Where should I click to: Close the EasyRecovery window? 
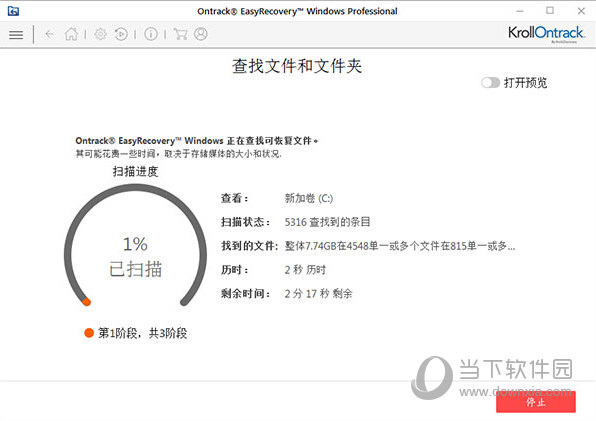pyautogui.click(x=581, y=11)
